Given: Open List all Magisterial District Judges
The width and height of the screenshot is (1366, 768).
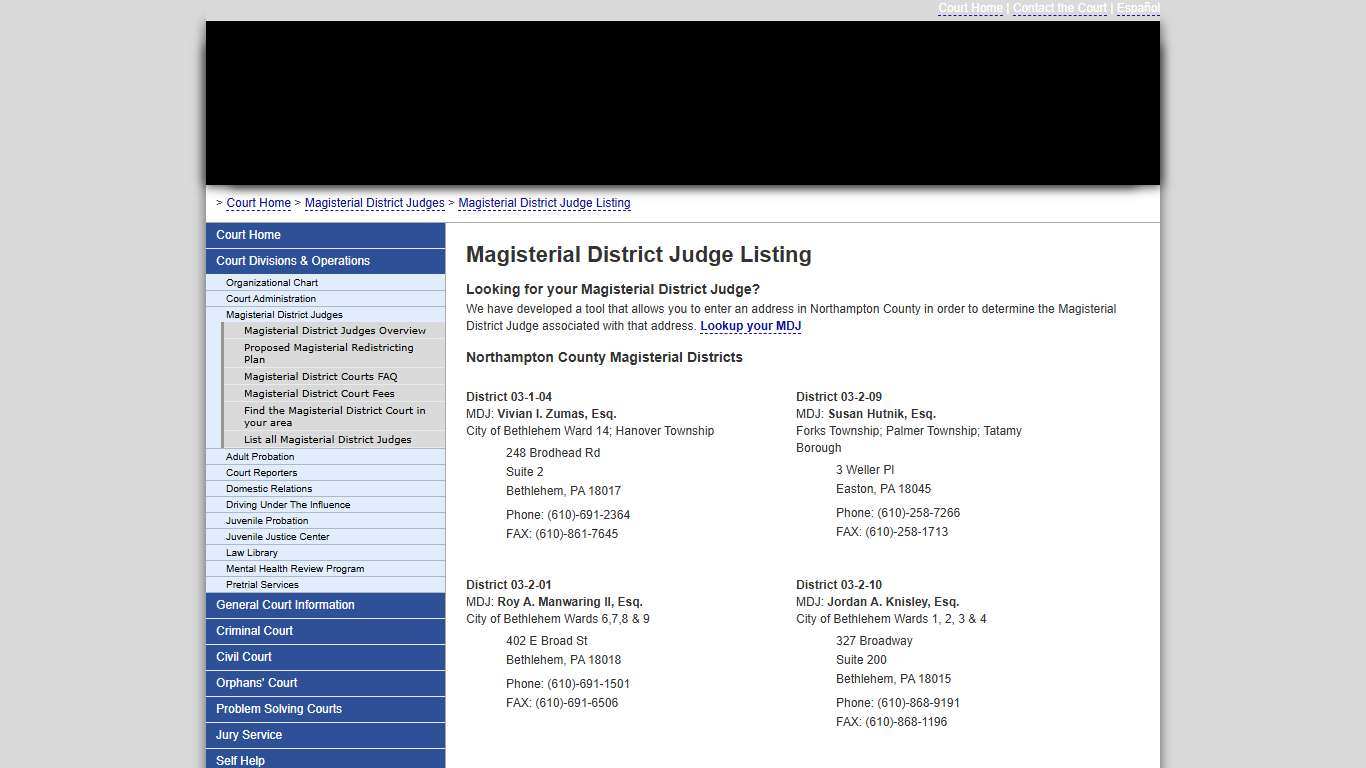Looking at the screenshot, I should (328, 439).
